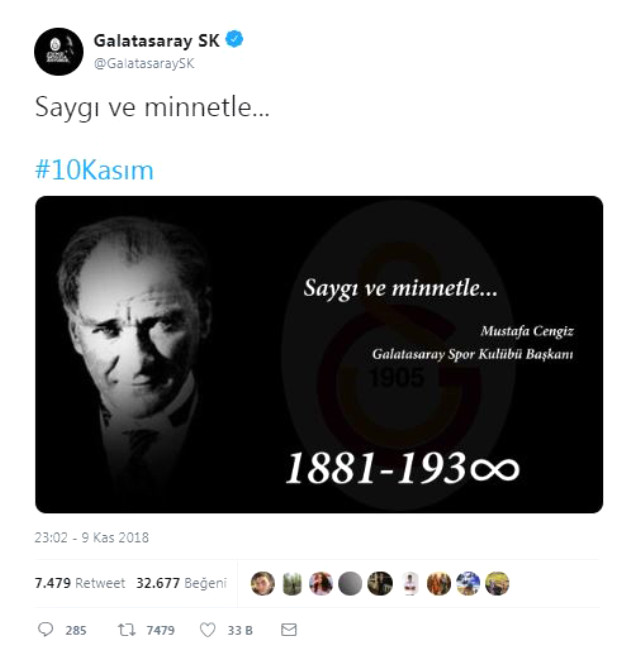View the 7.479 Retweet list
The width and height of the screenshot is (640, 664).
pos(80,583)
